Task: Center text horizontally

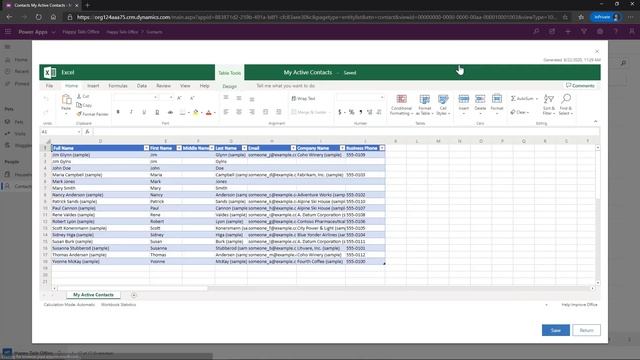Action: [x=239, y=112]
